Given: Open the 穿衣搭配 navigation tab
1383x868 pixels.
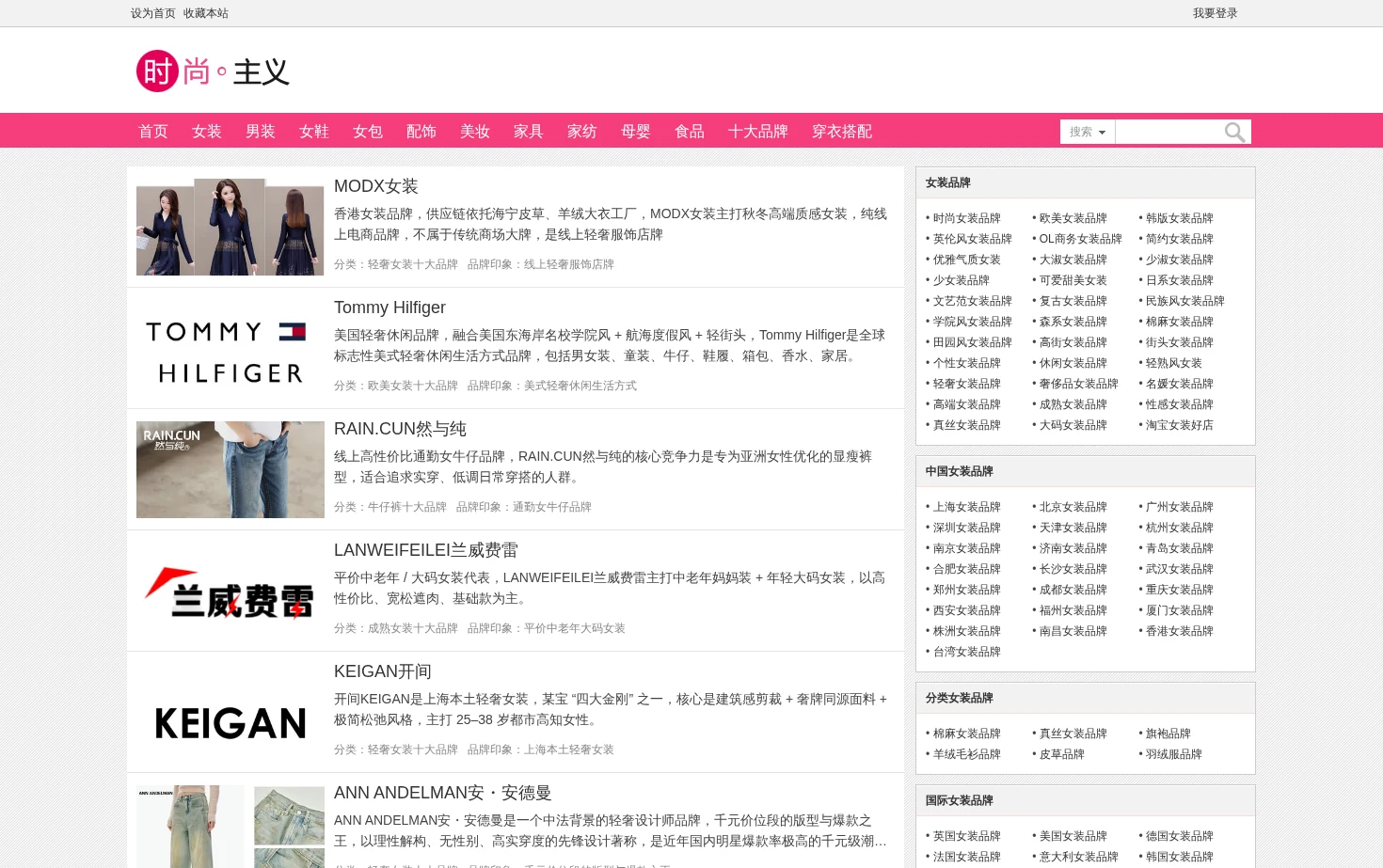Looking at the screenshot, I should (842, 132).
